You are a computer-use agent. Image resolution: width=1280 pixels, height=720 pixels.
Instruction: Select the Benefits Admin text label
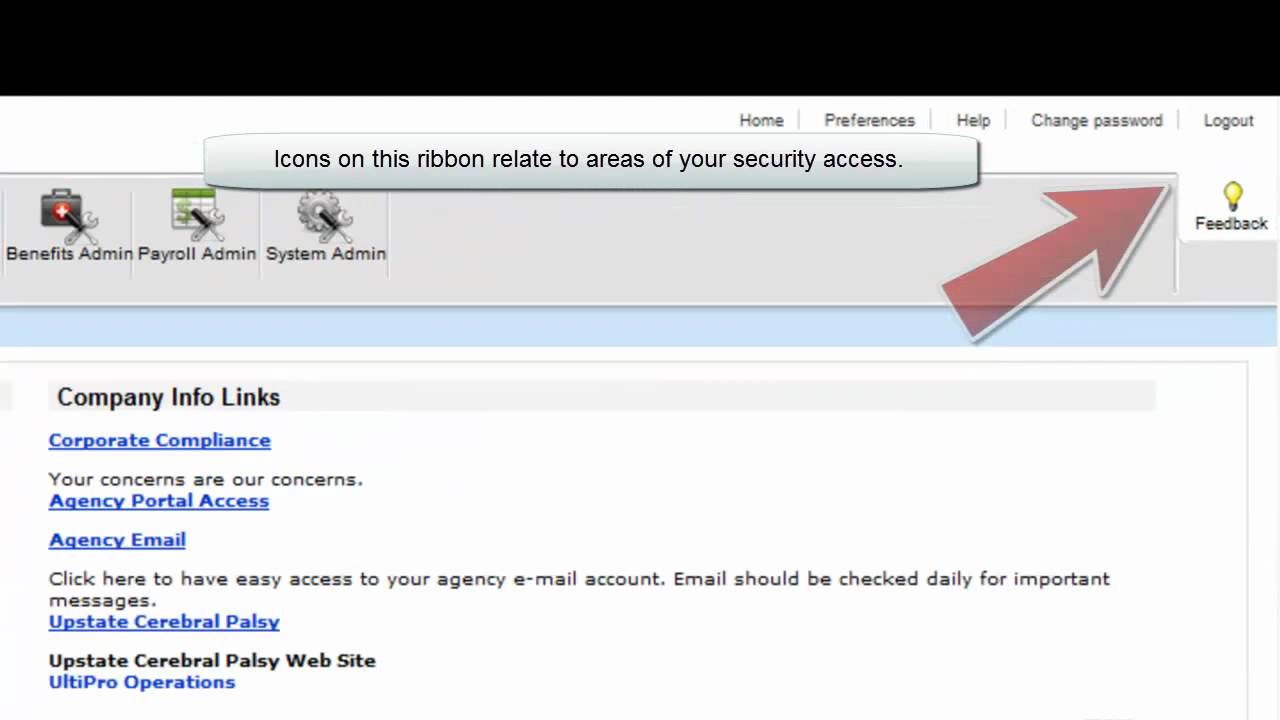click(69, 254)
